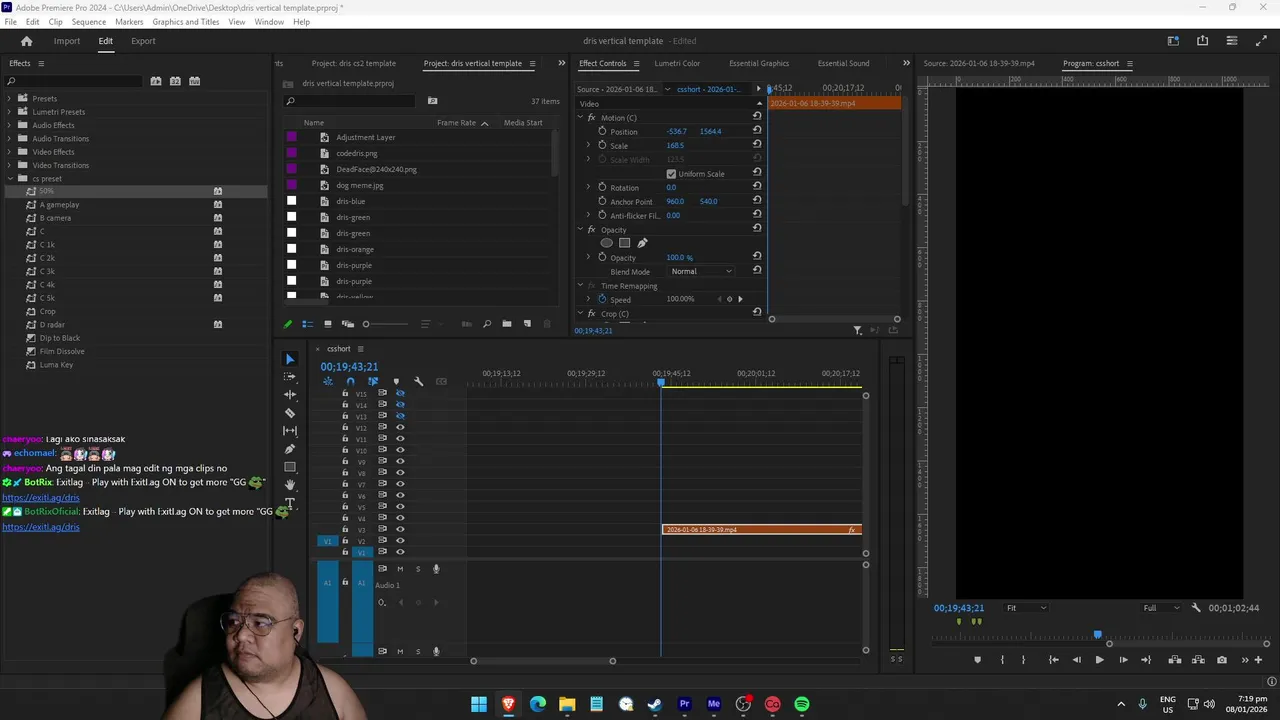The image size is (1280, 720).
Task: Expand the Presets folder in Effects
Action: point(9,98)
